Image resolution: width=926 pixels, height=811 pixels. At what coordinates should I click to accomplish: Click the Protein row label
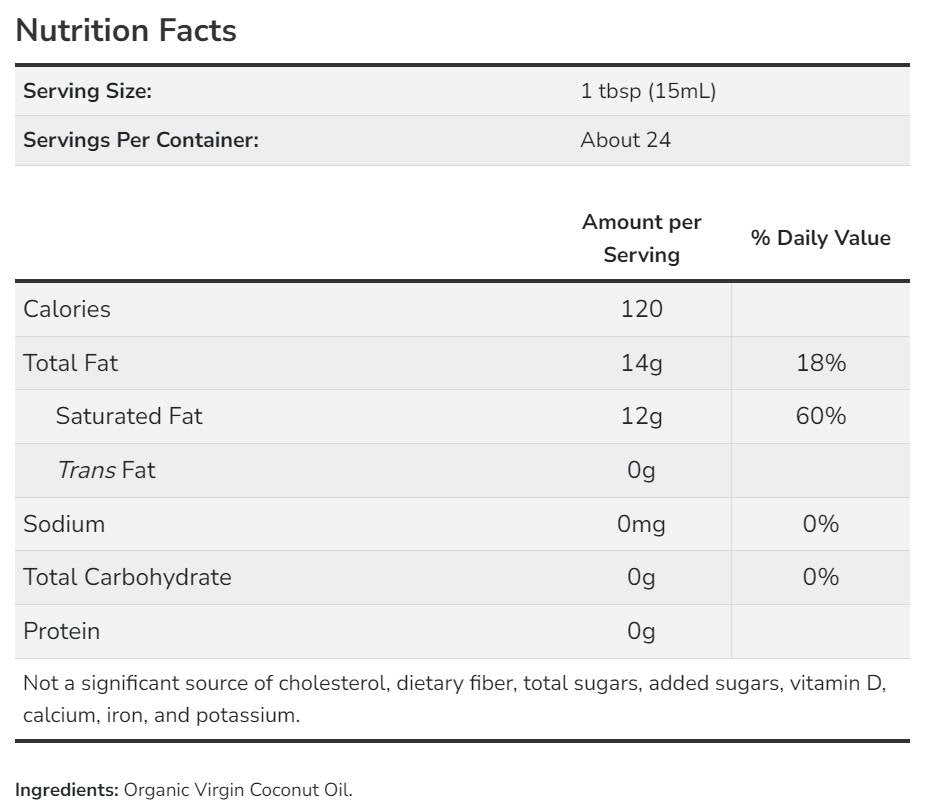click(x=62, y=631)
